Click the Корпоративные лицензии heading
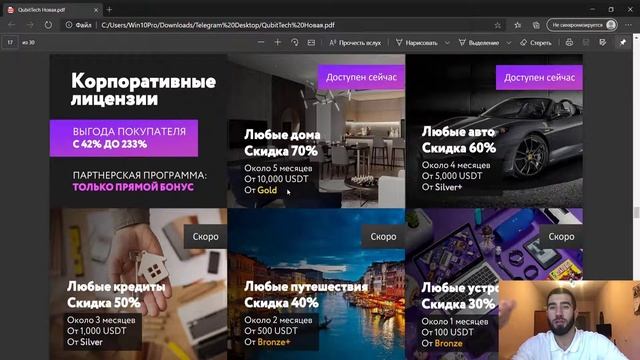The height and width of the screenshot is (360, 640). (x=143, y=90)
